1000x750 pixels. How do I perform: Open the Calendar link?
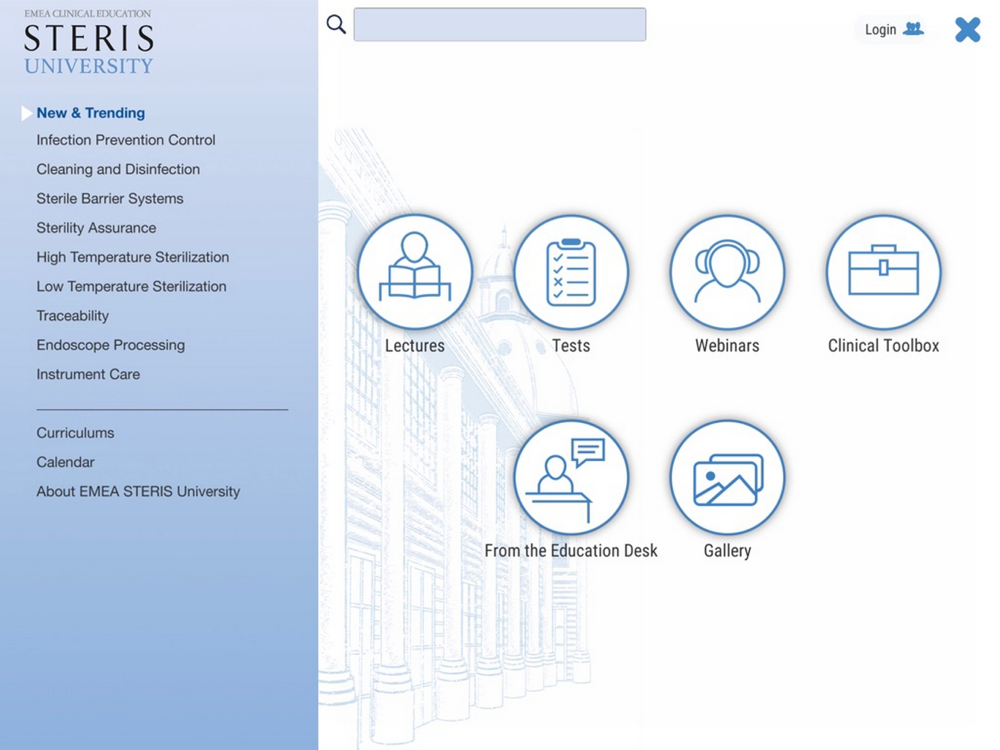[x=65, y=462]
